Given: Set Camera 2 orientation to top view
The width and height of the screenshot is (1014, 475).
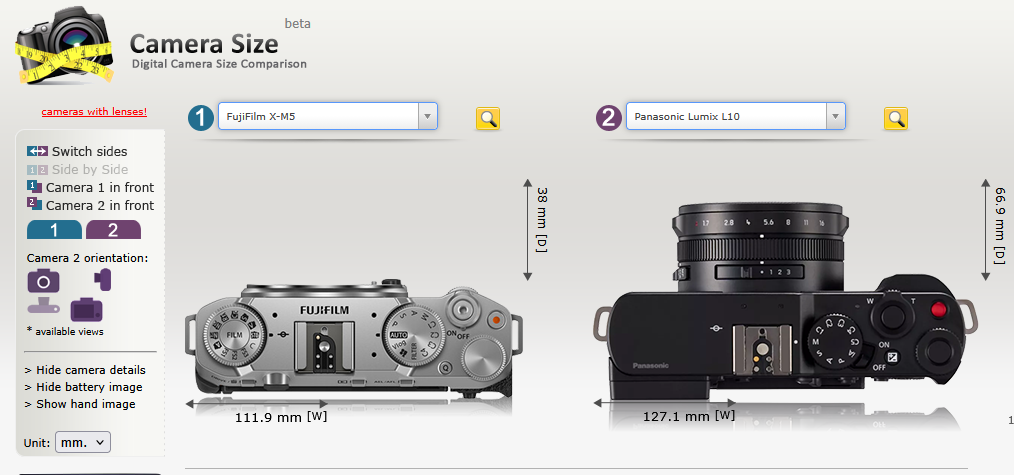Looking at the screenshot, I should coord(44,306).
